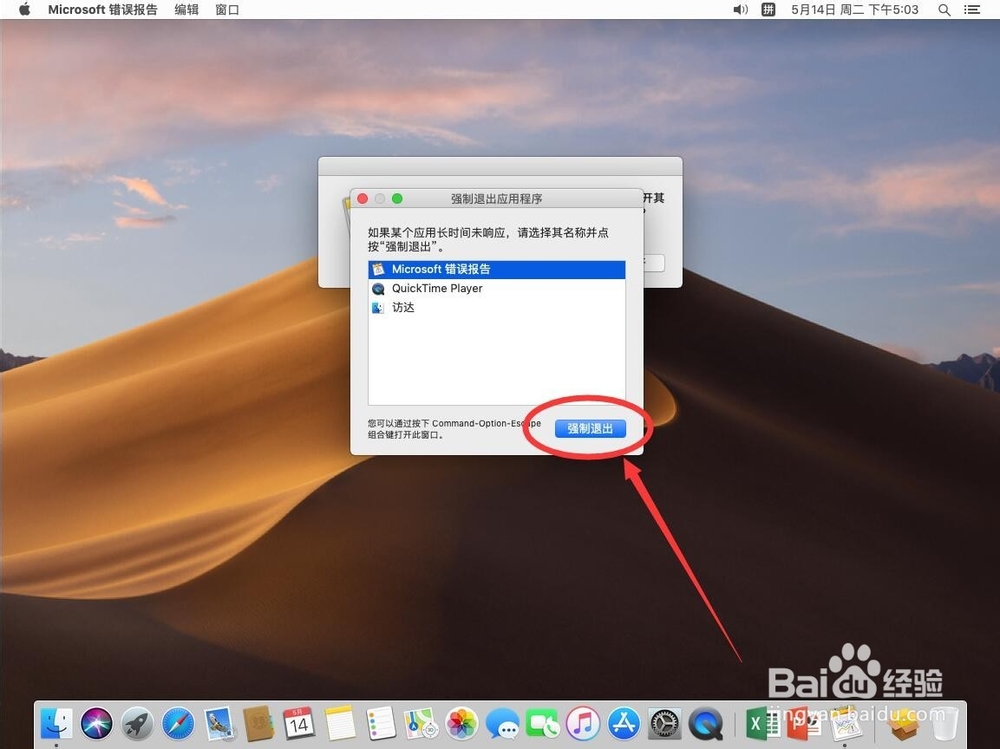Open Notes app in the Dock
The height and width of the screenshot is (749, 1000).
pyautogui.click(x=340, y=724)
